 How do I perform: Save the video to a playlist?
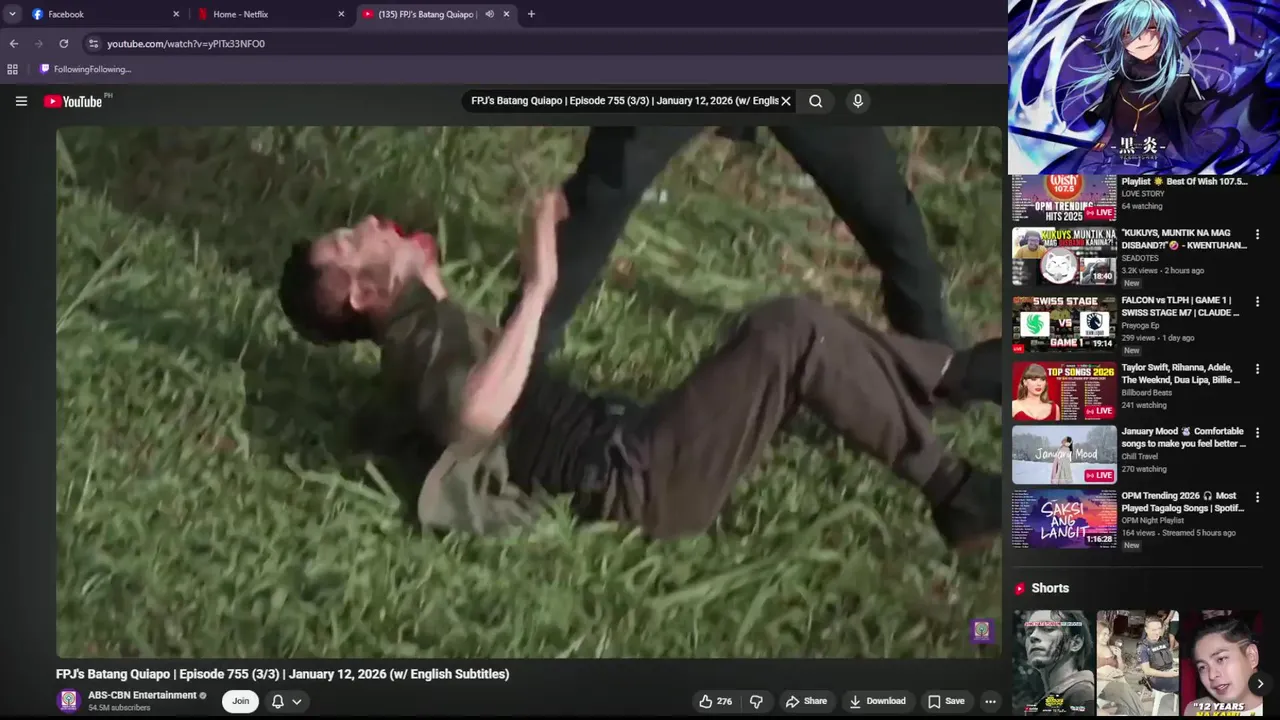[946, 701]
